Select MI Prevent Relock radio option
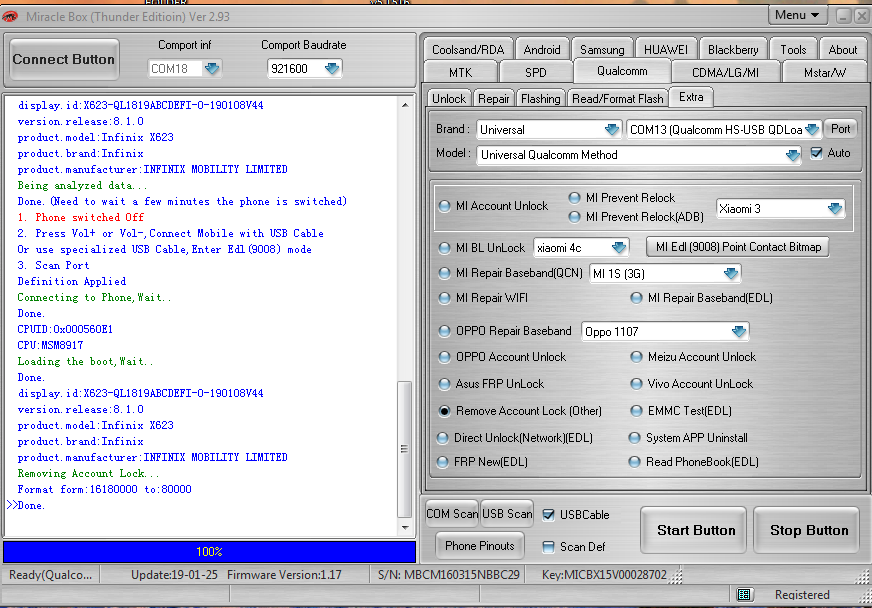 click(x=574, y=197)
